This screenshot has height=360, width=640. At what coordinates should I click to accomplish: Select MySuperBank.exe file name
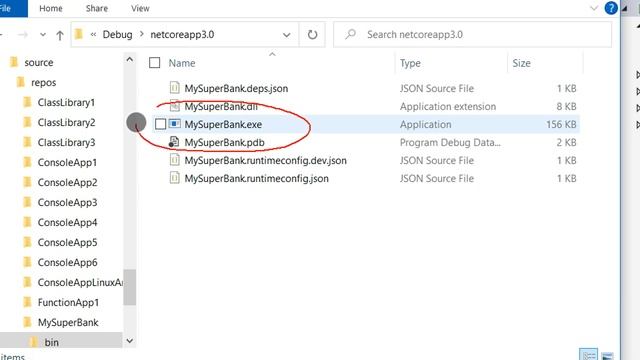223,124
